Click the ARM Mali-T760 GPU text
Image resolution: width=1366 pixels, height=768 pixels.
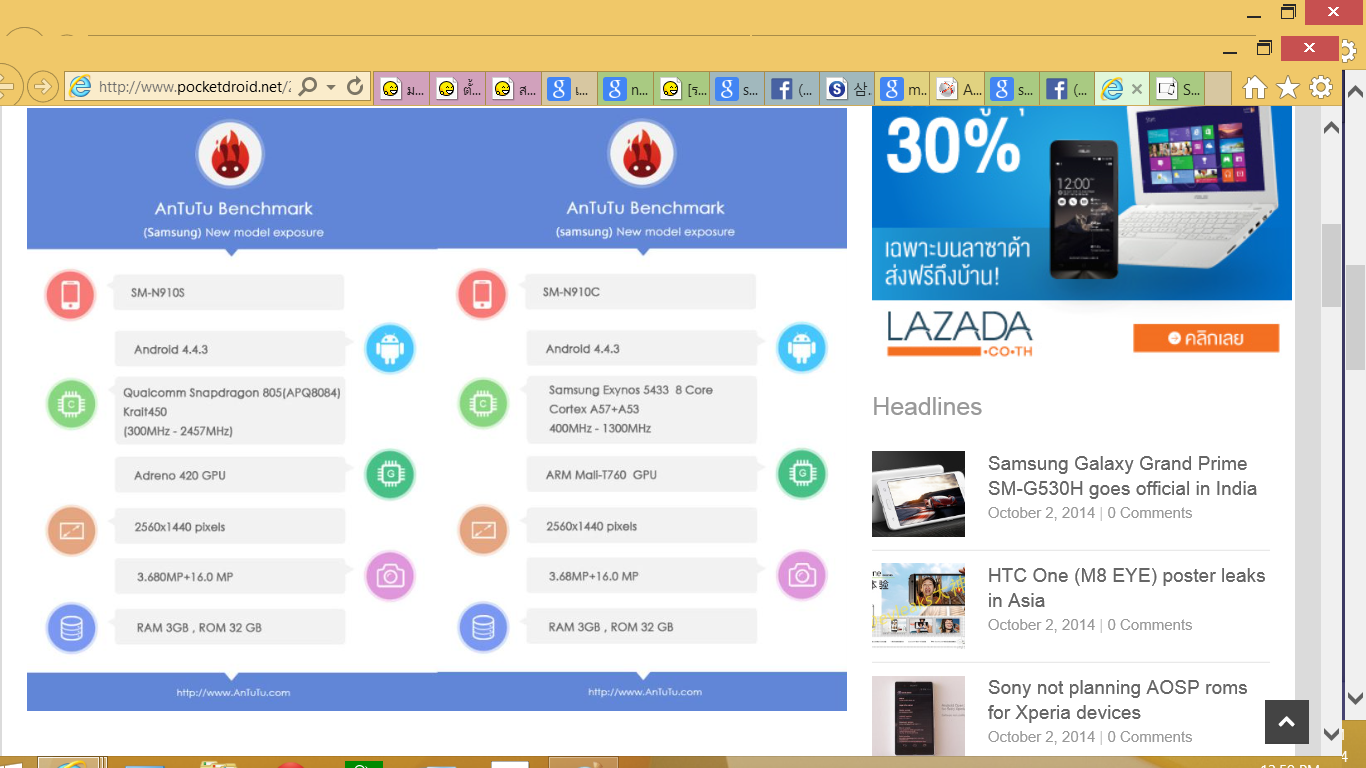point(601,475)
